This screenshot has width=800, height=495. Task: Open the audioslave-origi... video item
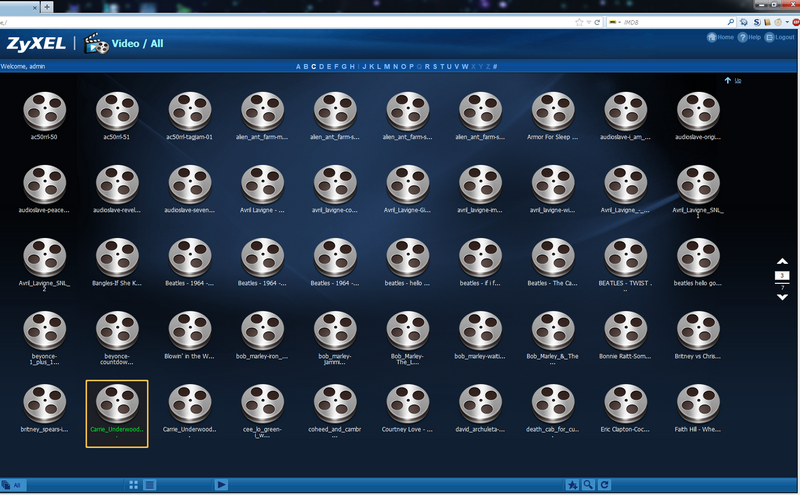click(x=698, y=116)
